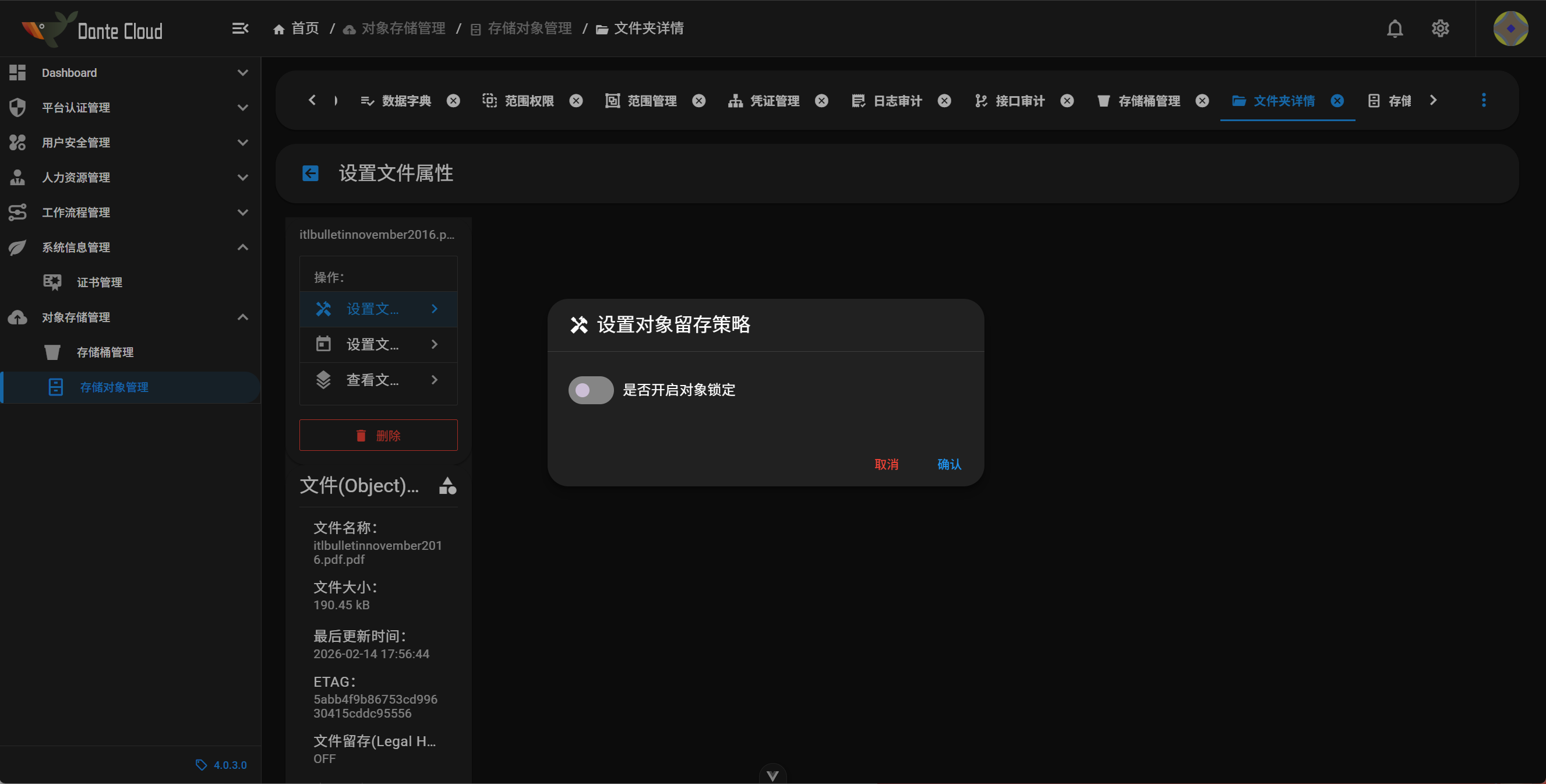
Task: Click the calendar icon action in 操作 list
Action: click(x=323, y=344)
